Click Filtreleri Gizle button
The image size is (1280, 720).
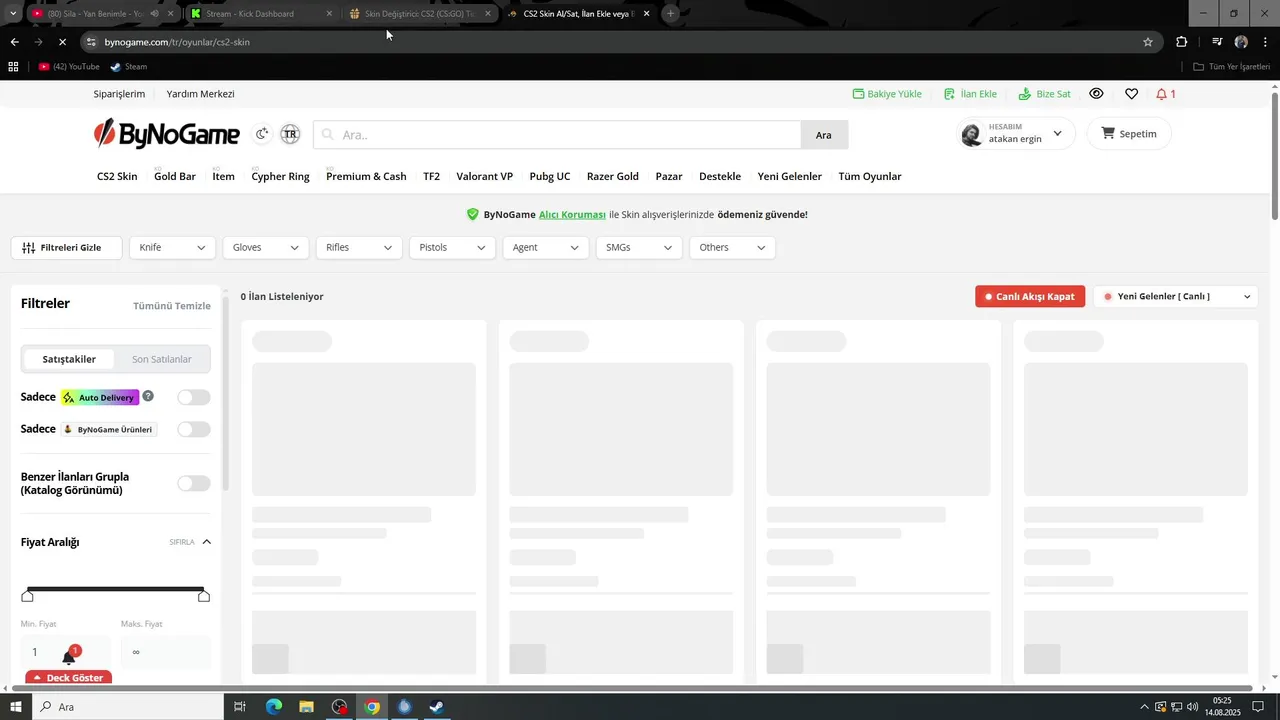click(66, 247)
